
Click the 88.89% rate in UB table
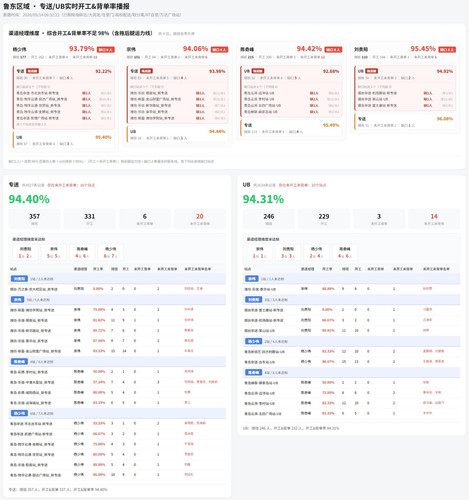328,289
